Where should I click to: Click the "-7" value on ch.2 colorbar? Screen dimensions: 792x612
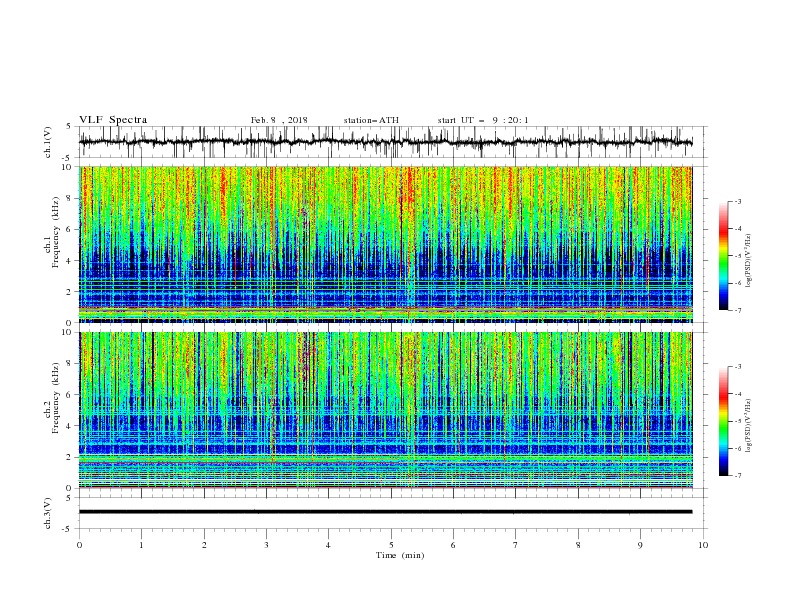tap(737, 475)
